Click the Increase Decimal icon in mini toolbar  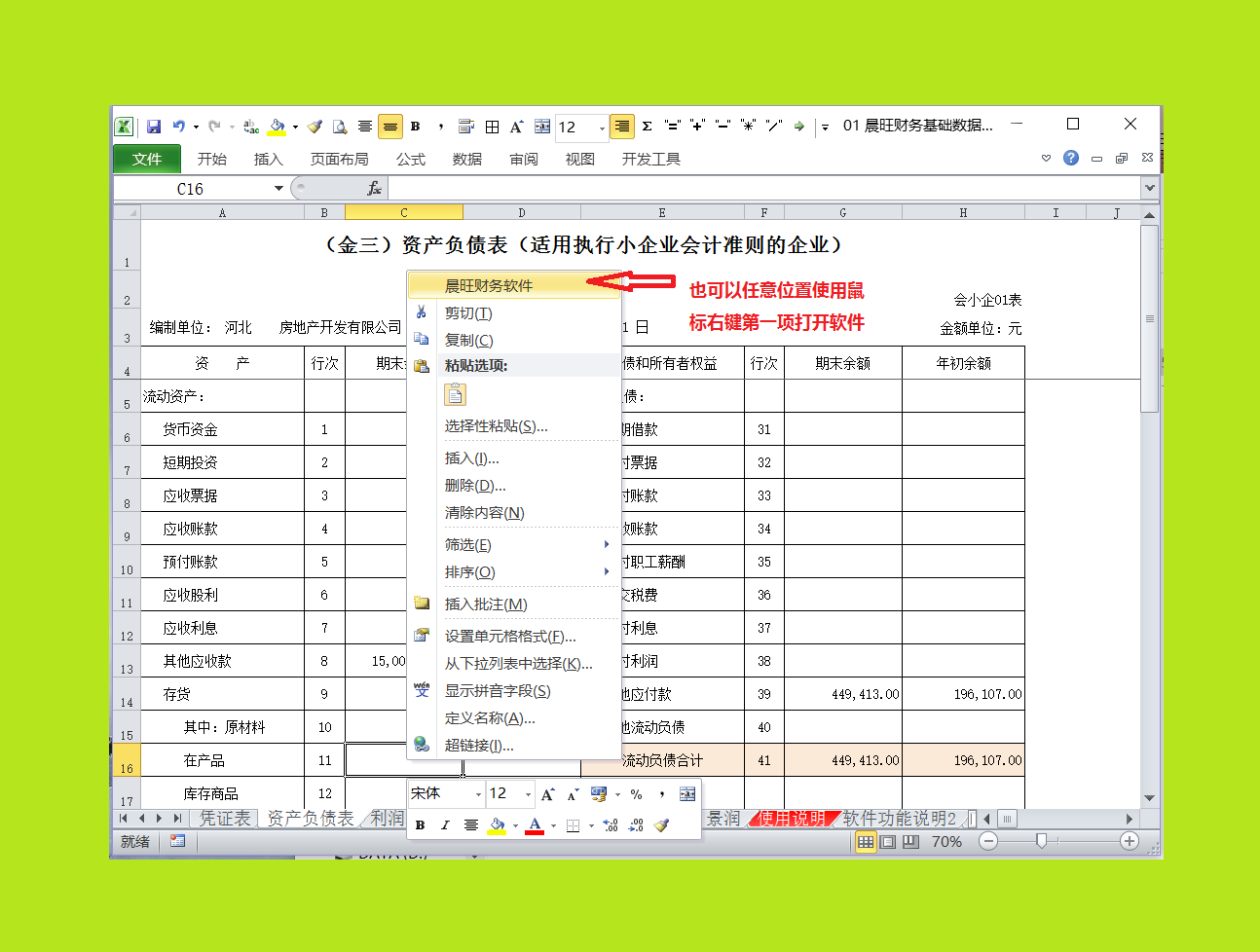[x=611, y=825]
